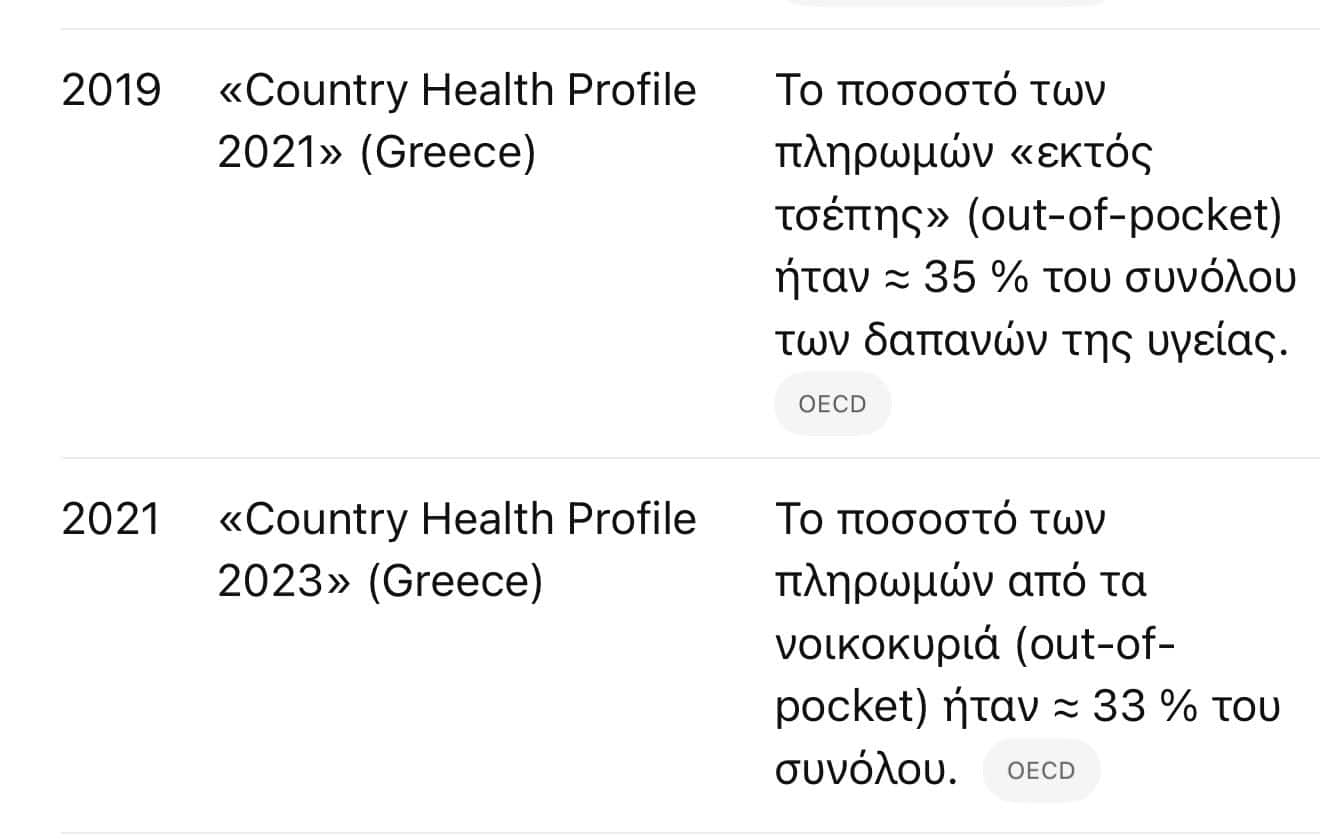Select the 2019 year cell

[111, 91]
